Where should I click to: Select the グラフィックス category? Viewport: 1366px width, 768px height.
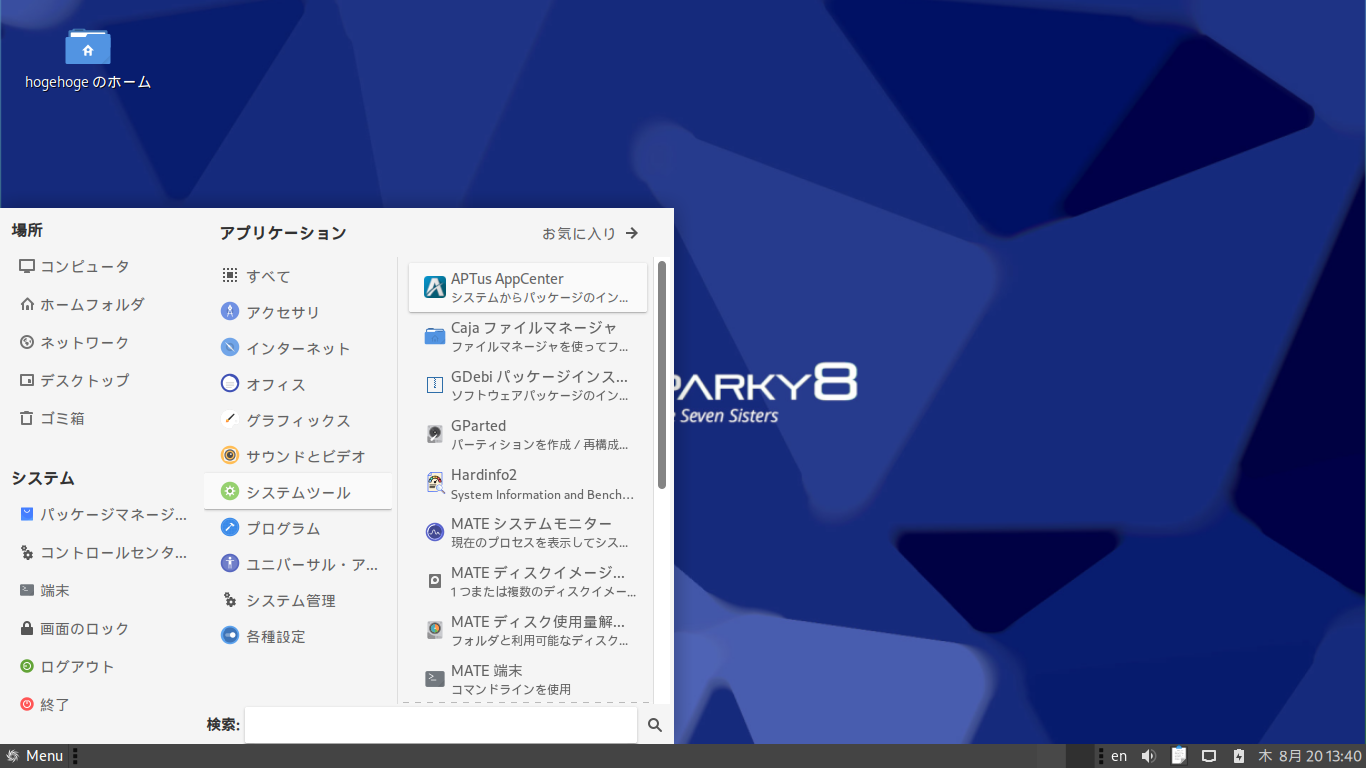coord(298,420)
